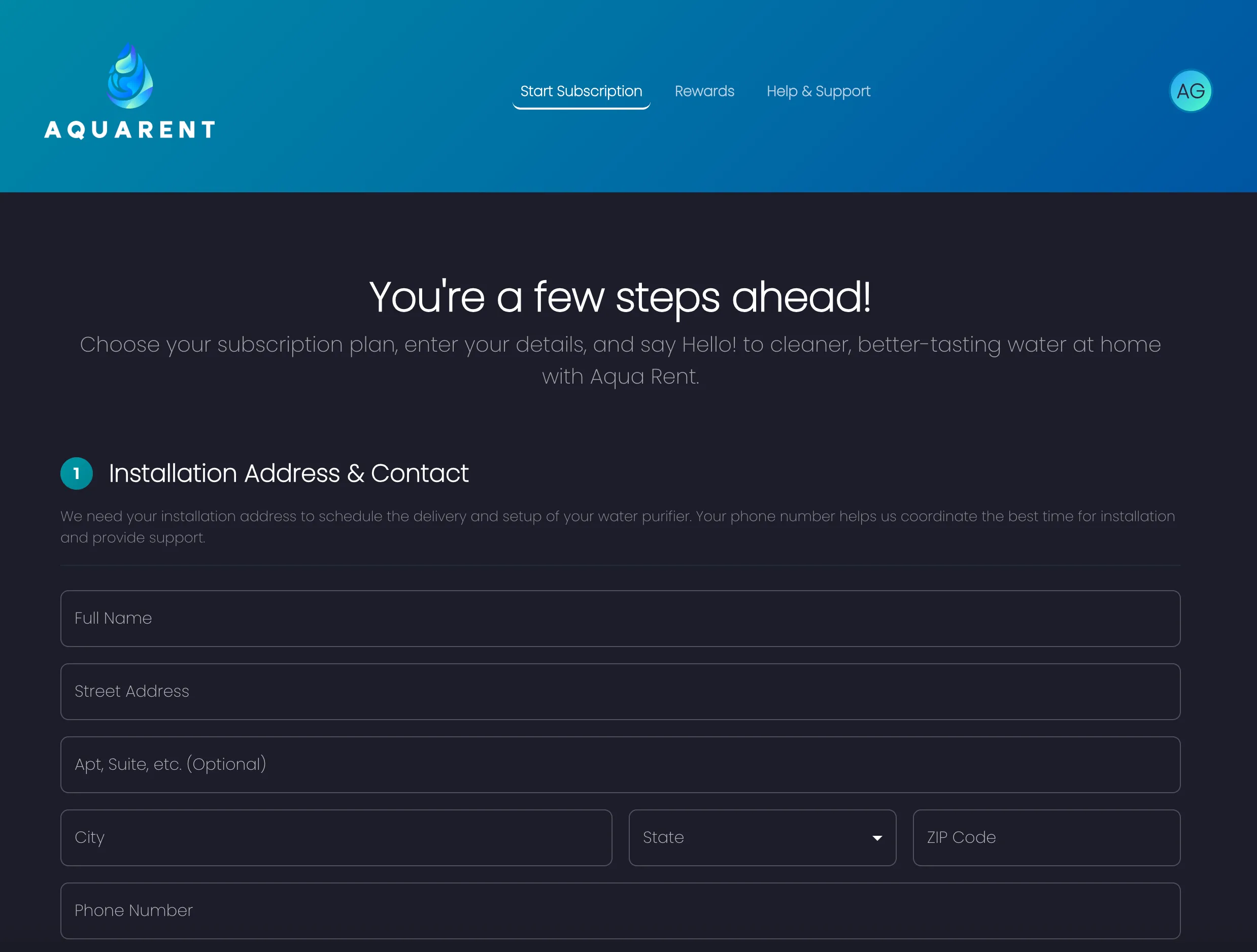The width and height of the screenshot is (1257, 952).
Task: Open the AG user avatar menu
Action: [x=1190, y=91]
